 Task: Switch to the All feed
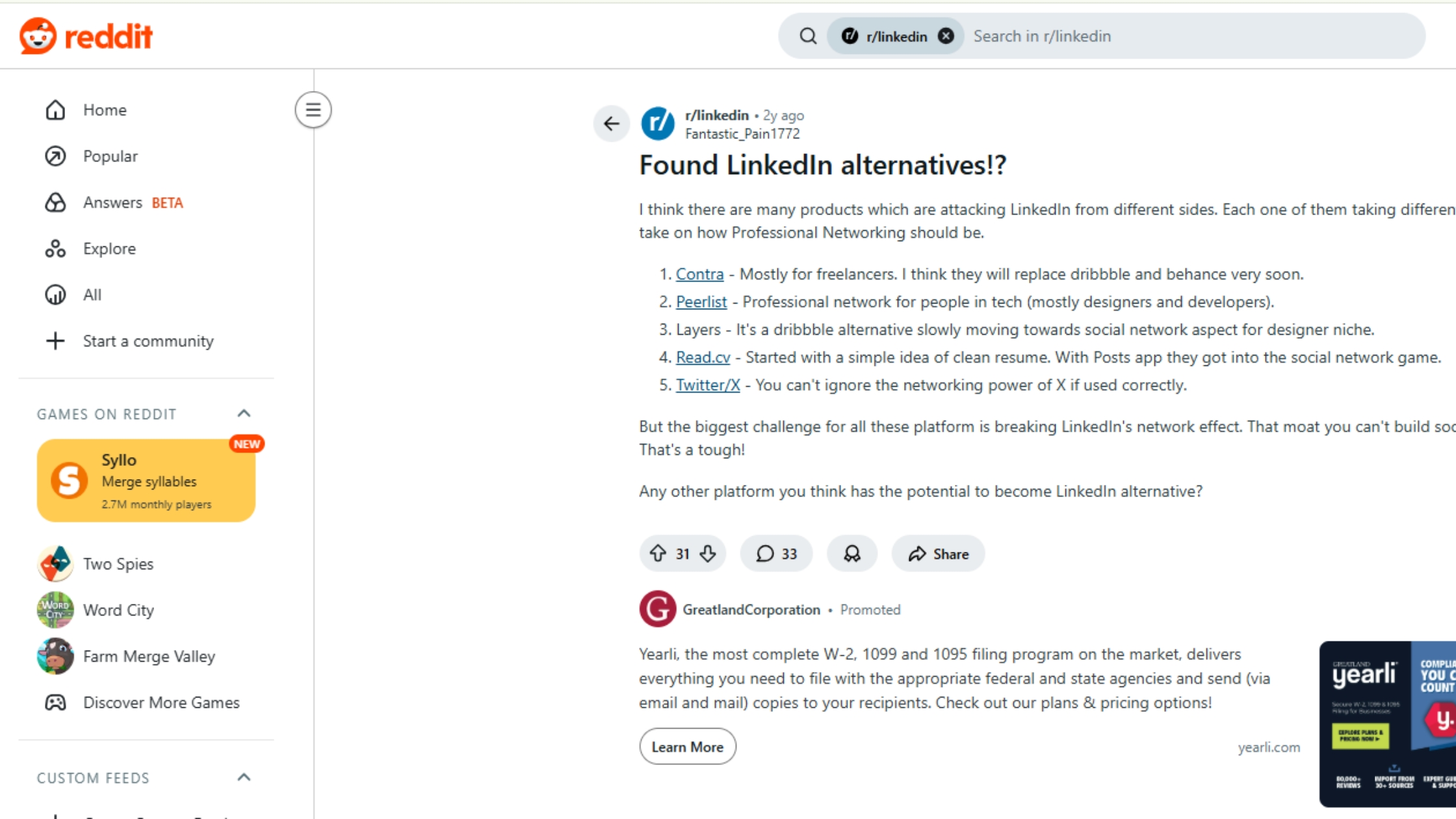click(x=91, y=294)
